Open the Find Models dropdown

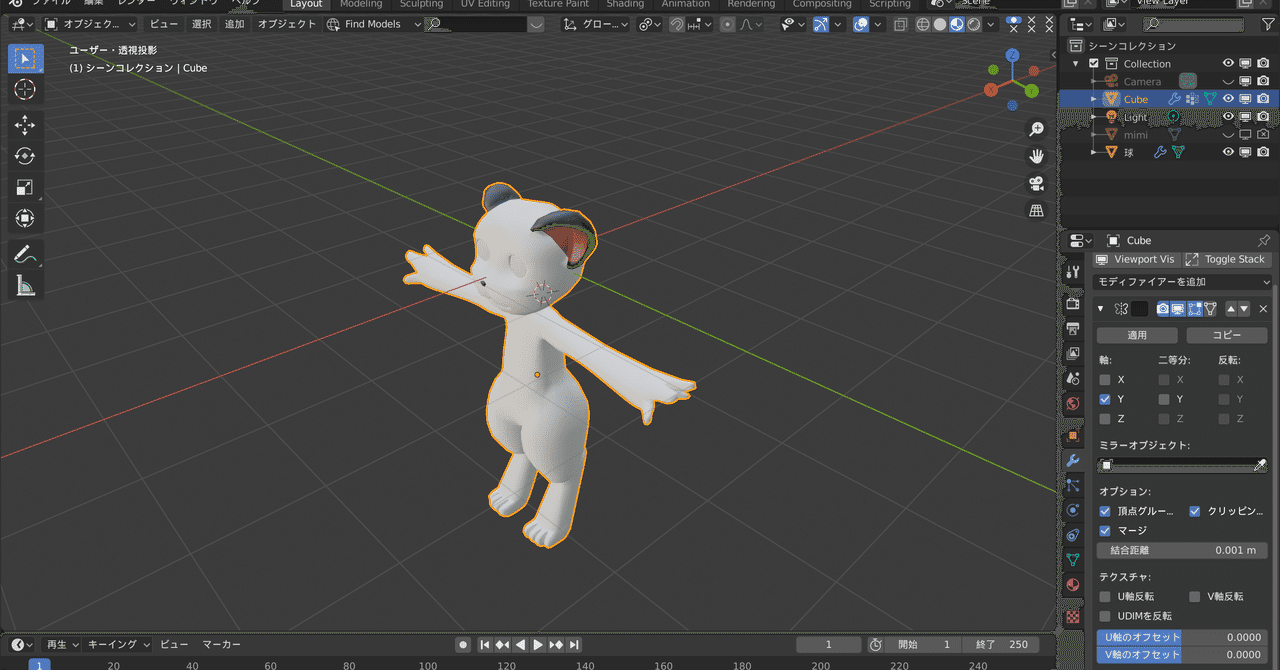(x=374, y=24)
